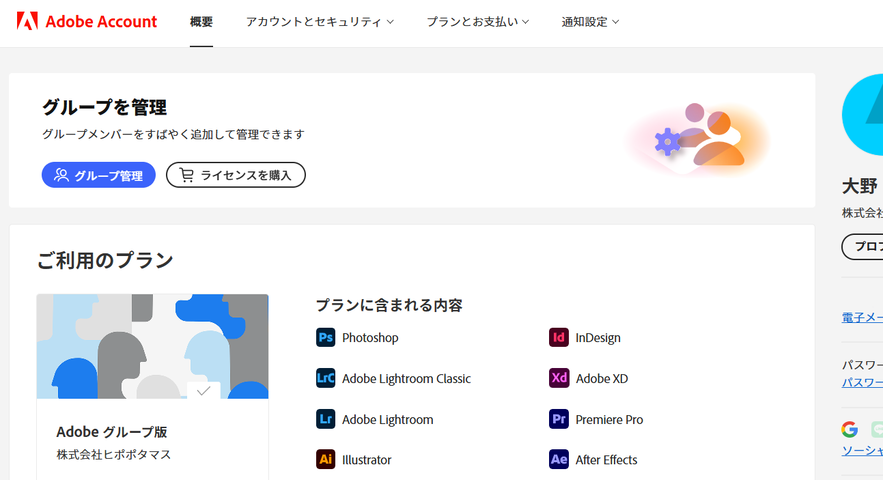Expand the プランとお支払い menu

pyautogui.click(x=478, y=22)
